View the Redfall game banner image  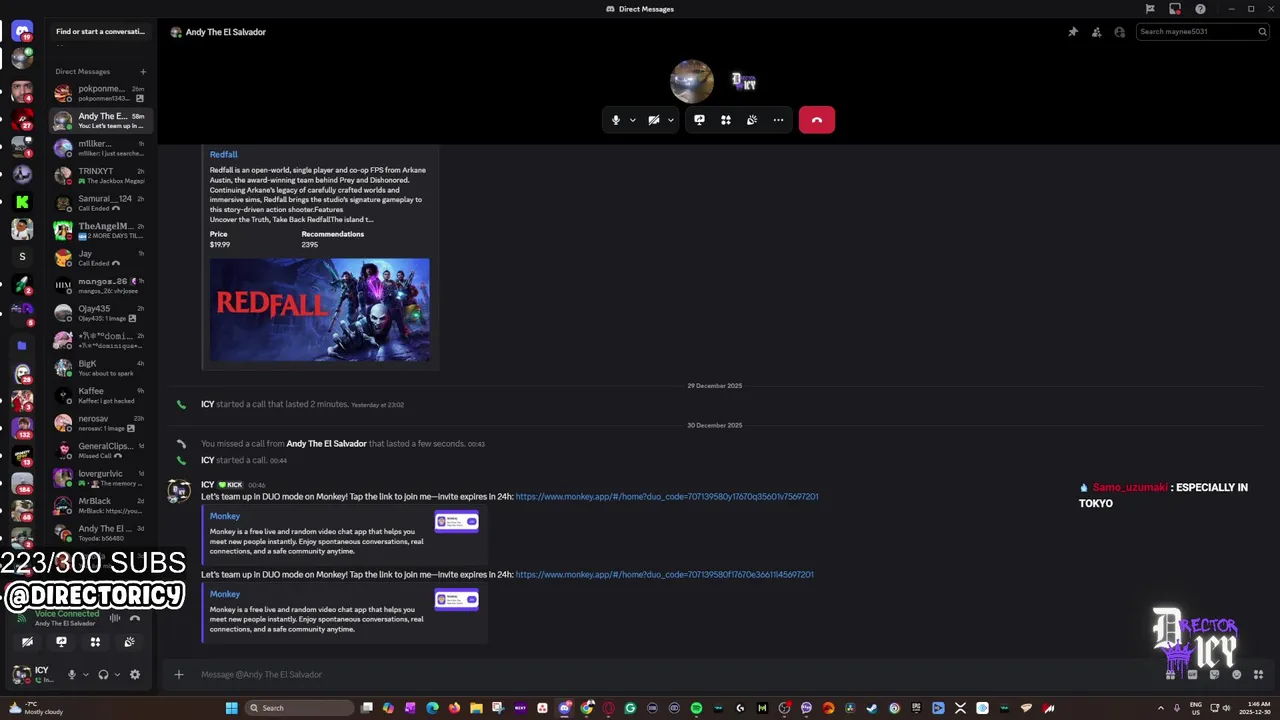coord(320,310)
